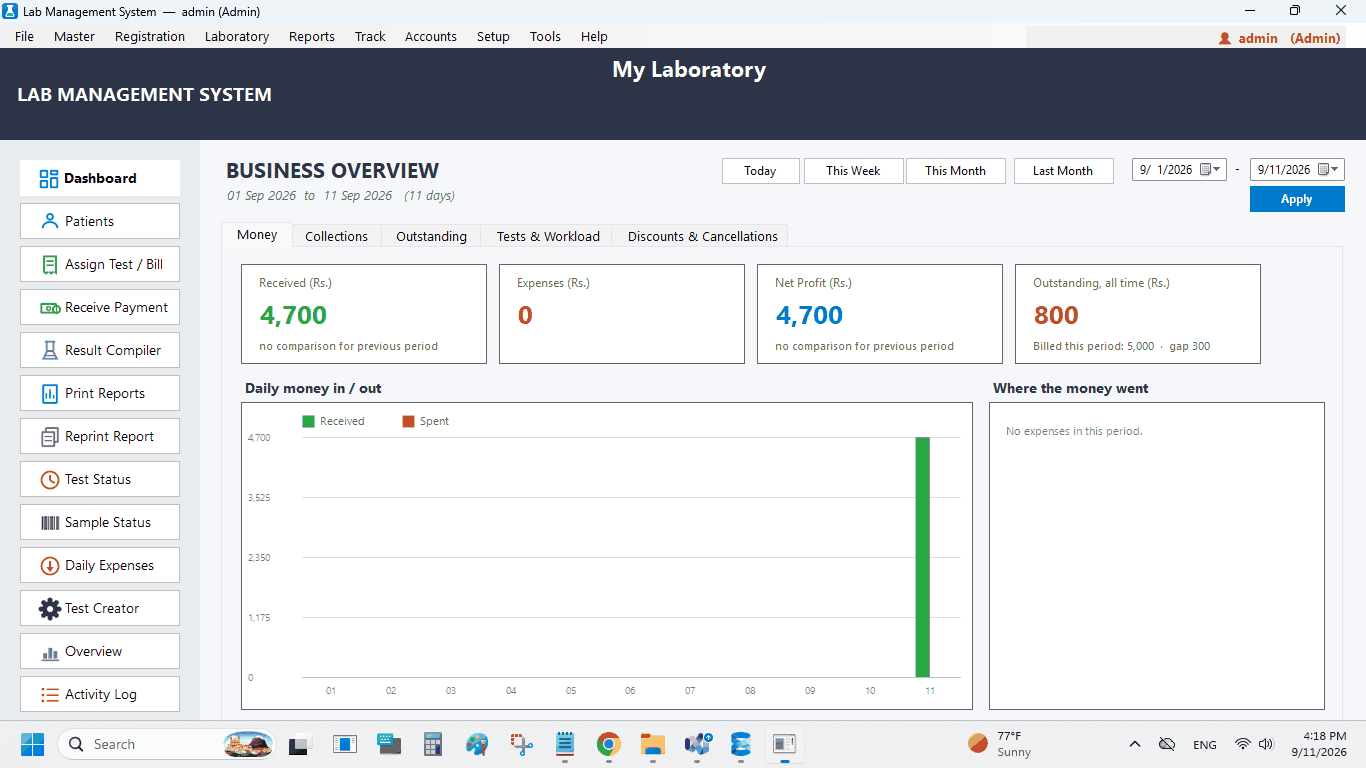The width and height of the screenshot is (1366, 768).
Task: Open File Explorer from the taskbar
Action: coord(653,744)
